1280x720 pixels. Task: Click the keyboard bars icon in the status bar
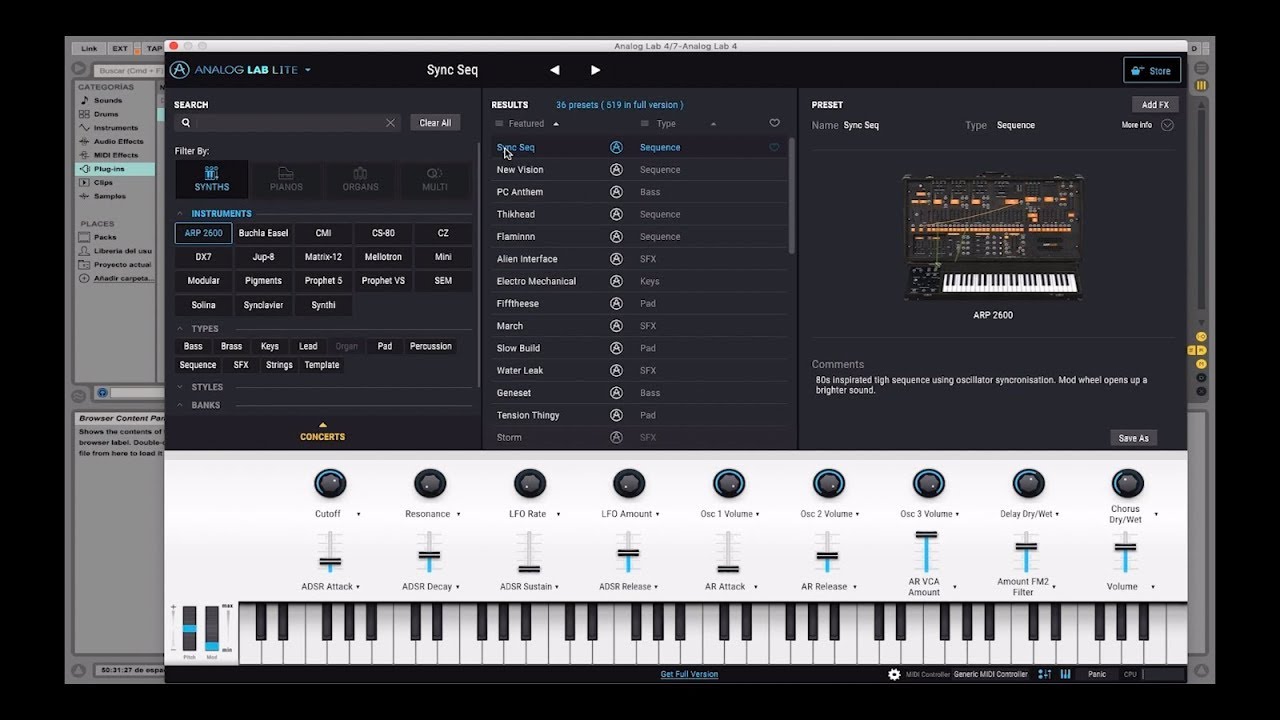1066,674
